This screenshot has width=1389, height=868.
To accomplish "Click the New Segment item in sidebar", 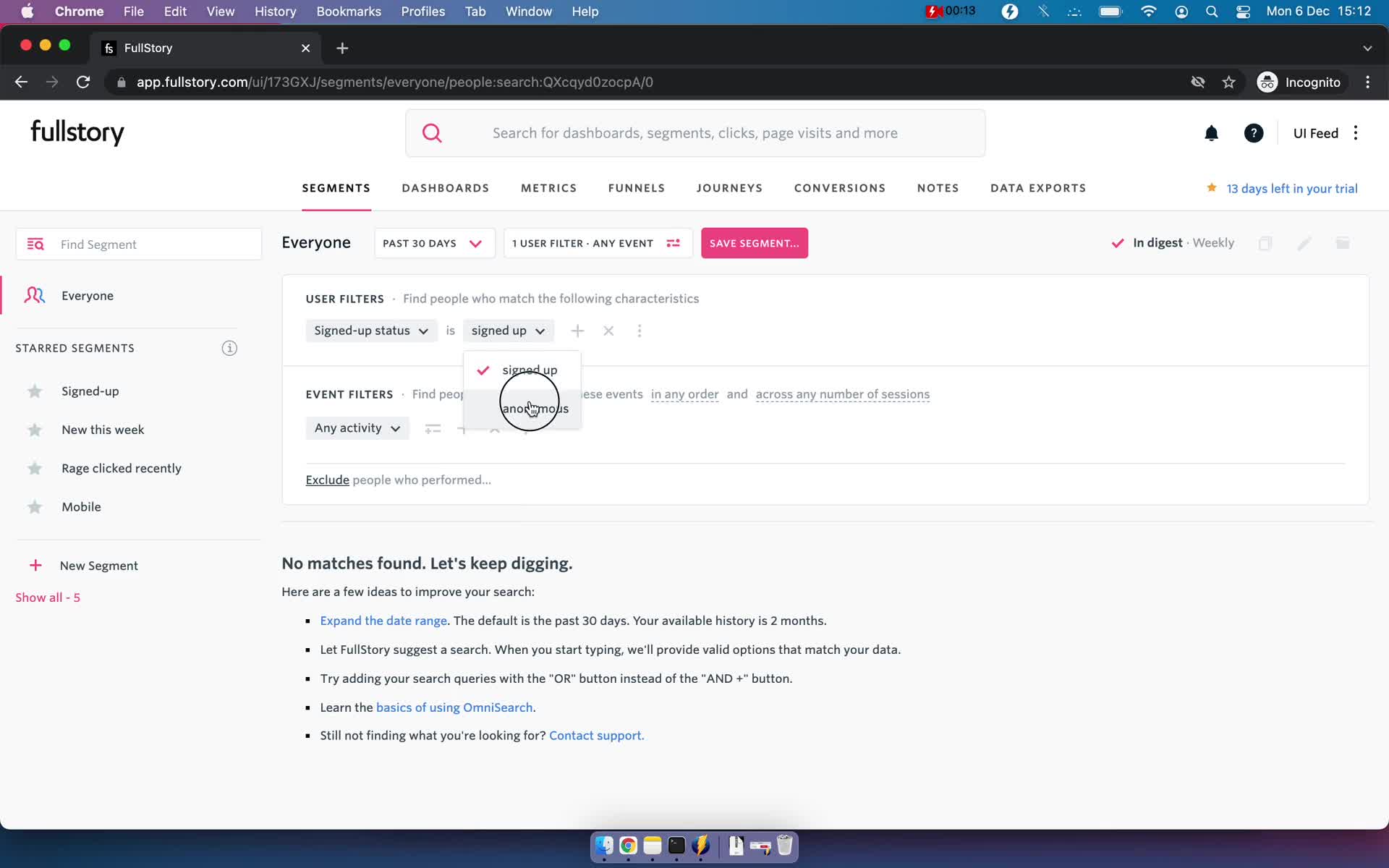I will click(x=97, y=565).
